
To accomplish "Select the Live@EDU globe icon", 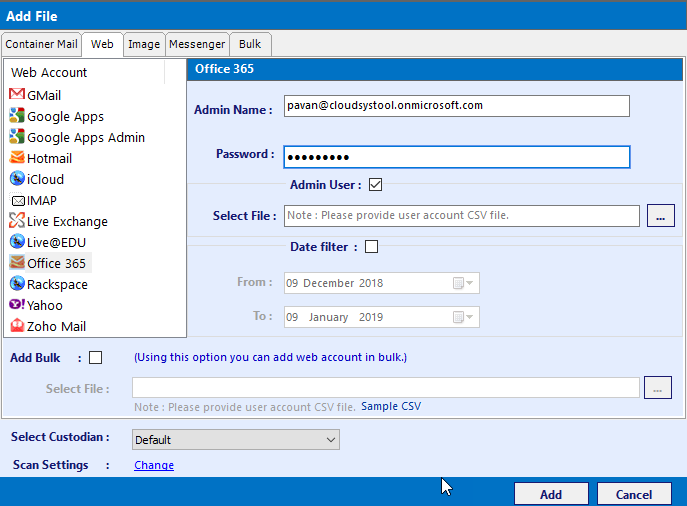I will [x=17, y=241].
